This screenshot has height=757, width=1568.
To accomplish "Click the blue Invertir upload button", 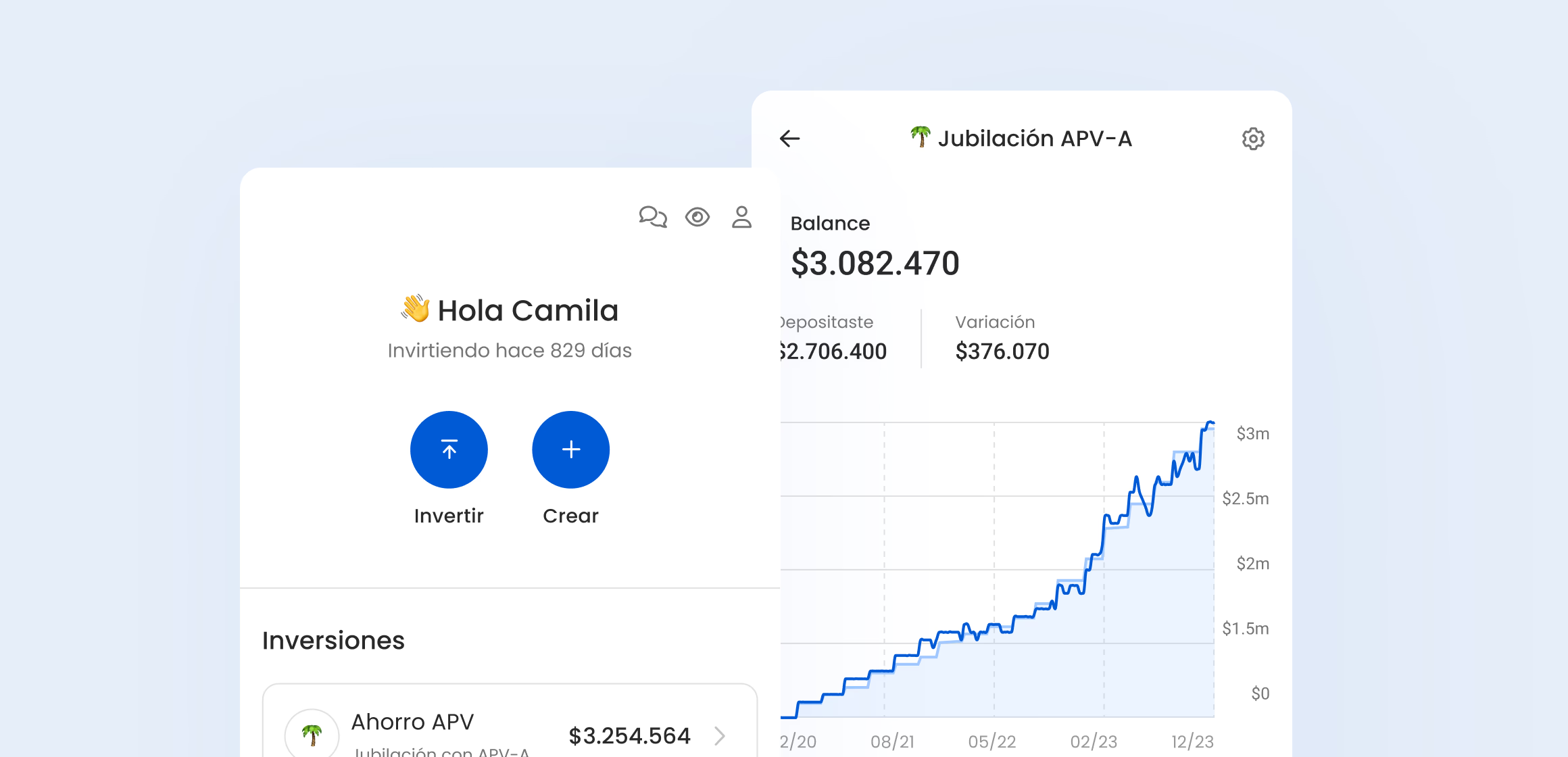I will tap(449, 449).
